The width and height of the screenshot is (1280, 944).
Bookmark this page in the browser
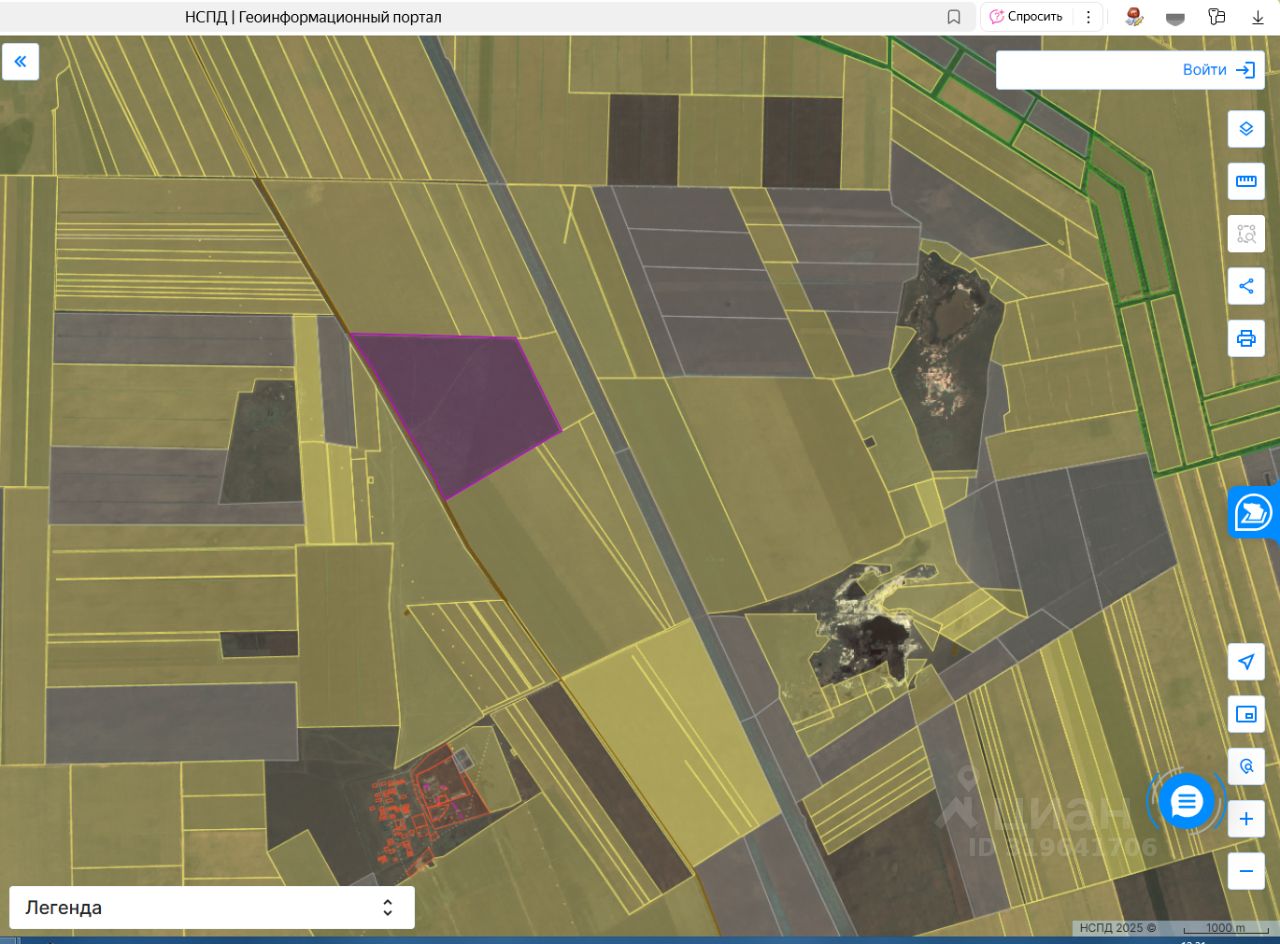954,17
